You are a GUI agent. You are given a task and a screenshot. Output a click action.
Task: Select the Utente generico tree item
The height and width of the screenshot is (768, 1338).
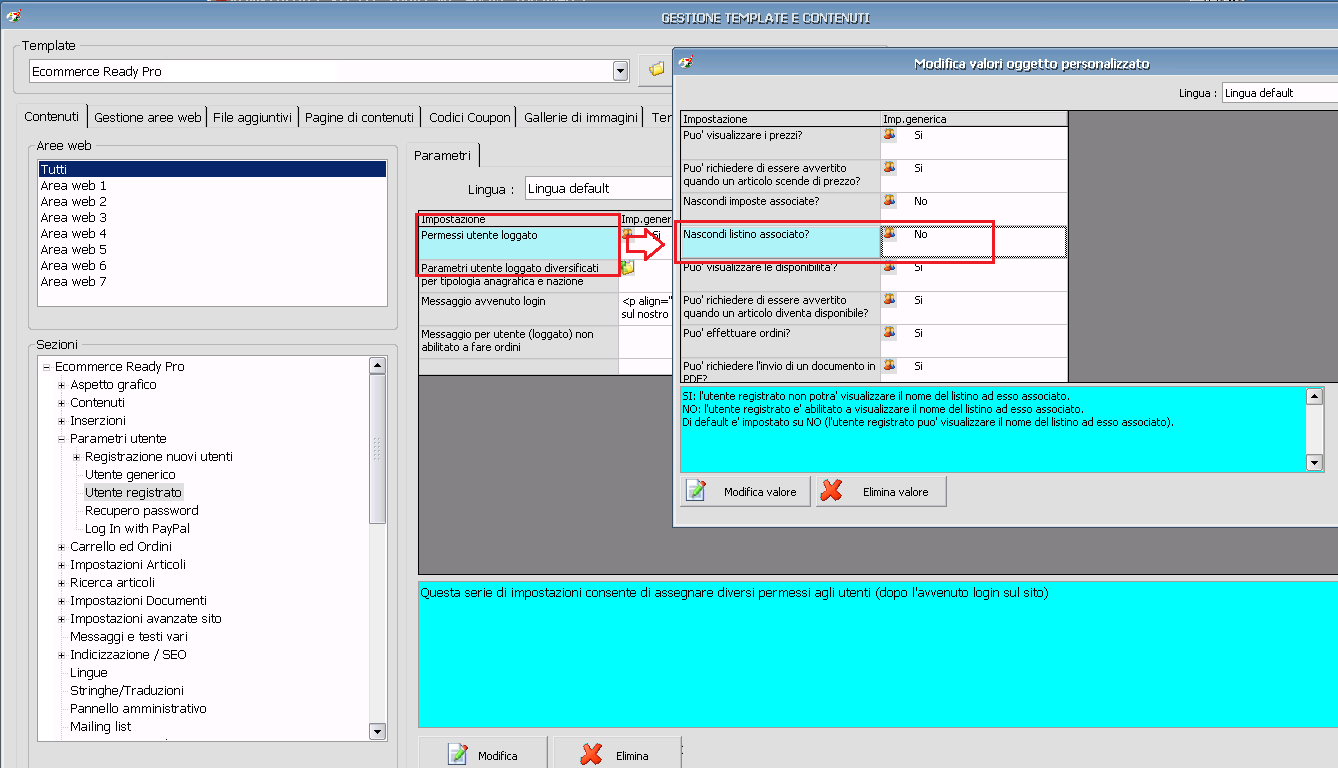point(130,475)
